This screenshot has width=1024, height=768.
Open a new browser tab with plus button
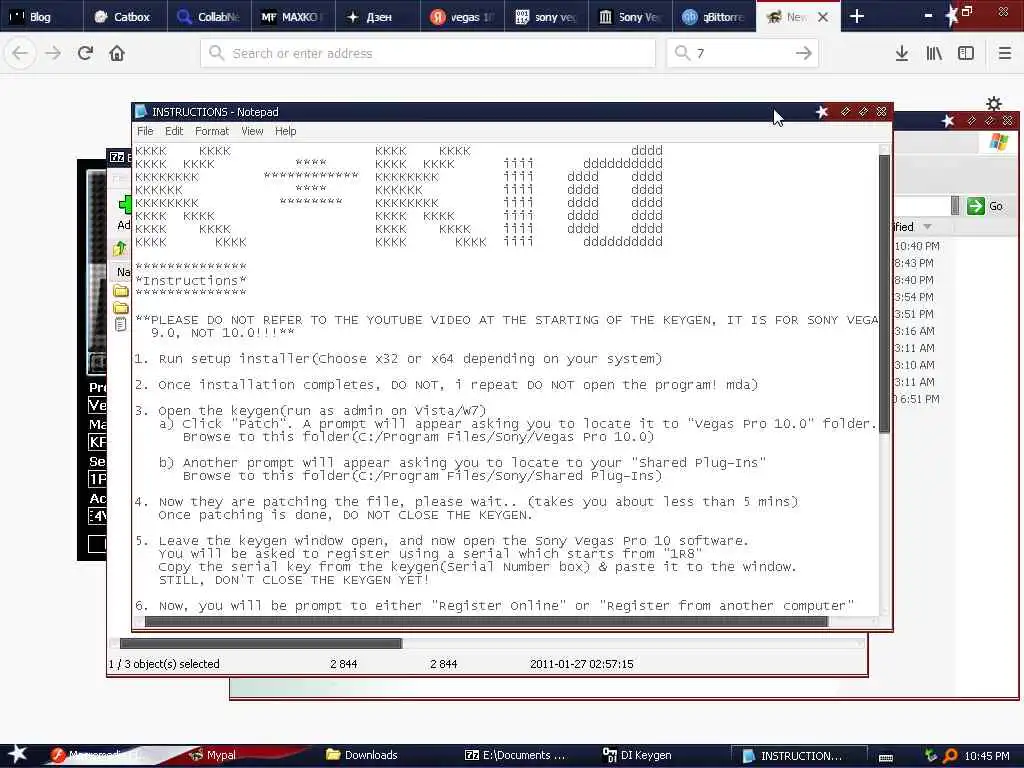point(857,16)
